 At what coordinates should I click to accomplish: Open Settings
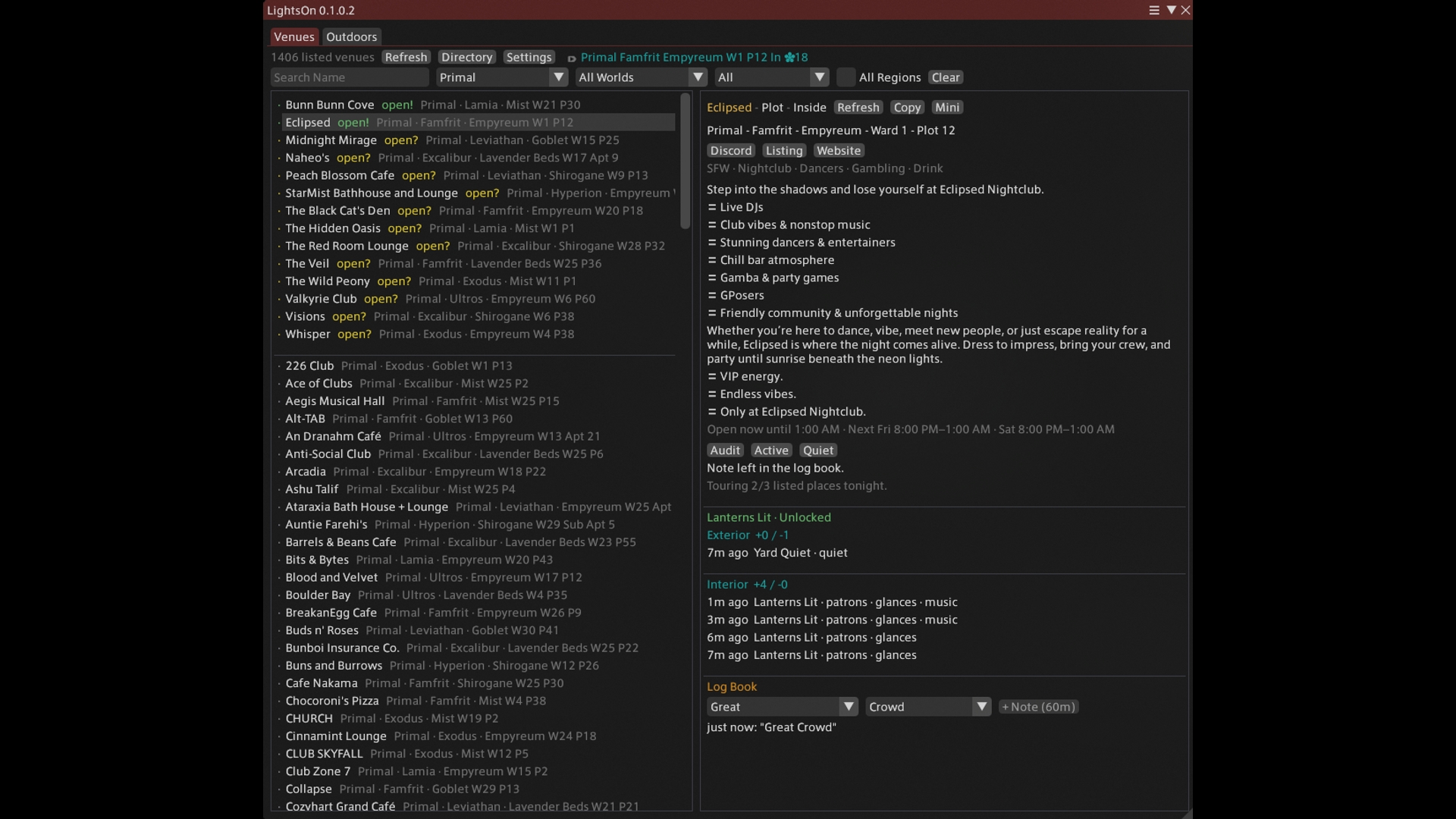pos(529,57)
